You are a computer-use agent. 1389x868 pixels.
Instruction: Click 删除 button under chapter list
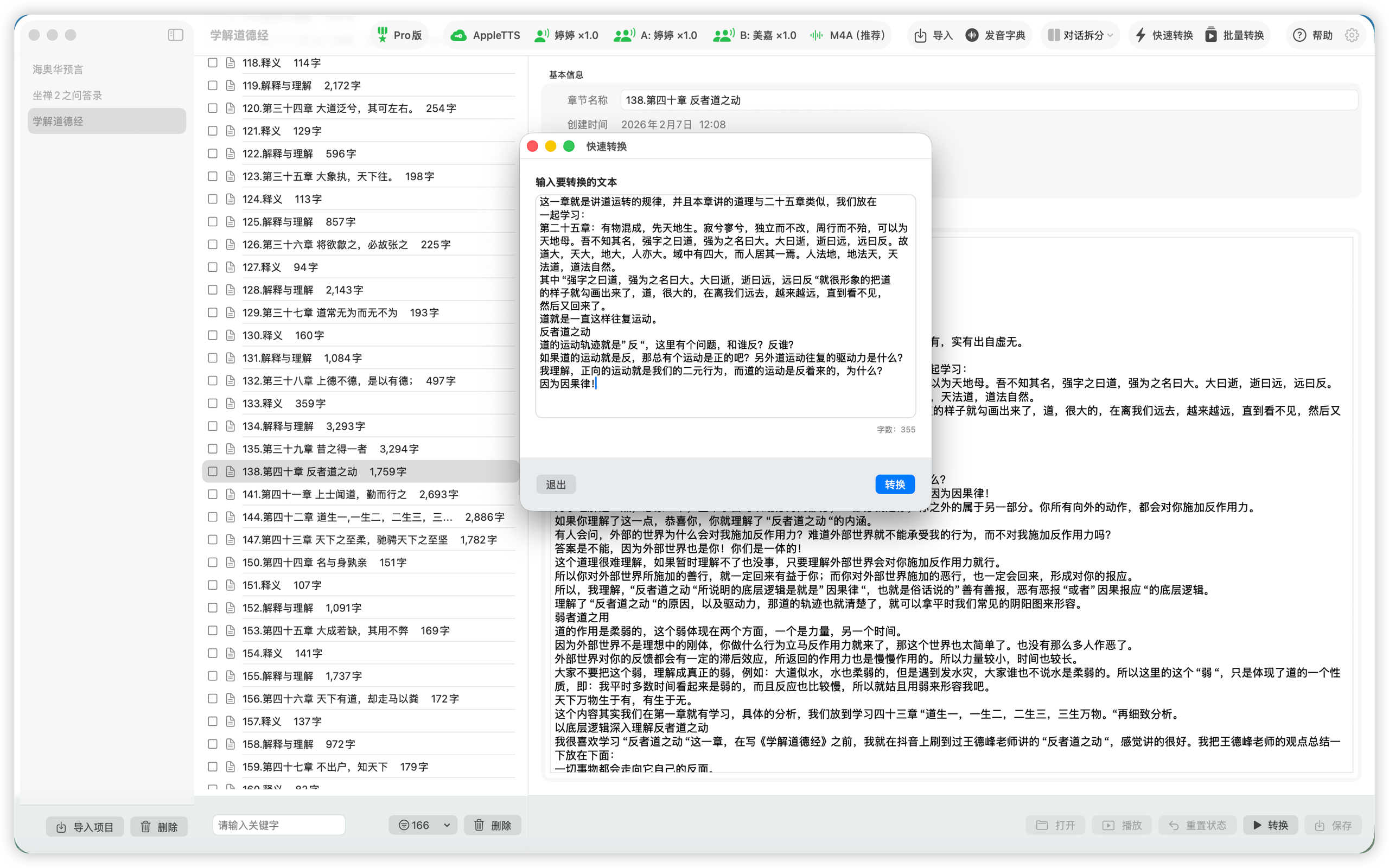tap(493, 825)
